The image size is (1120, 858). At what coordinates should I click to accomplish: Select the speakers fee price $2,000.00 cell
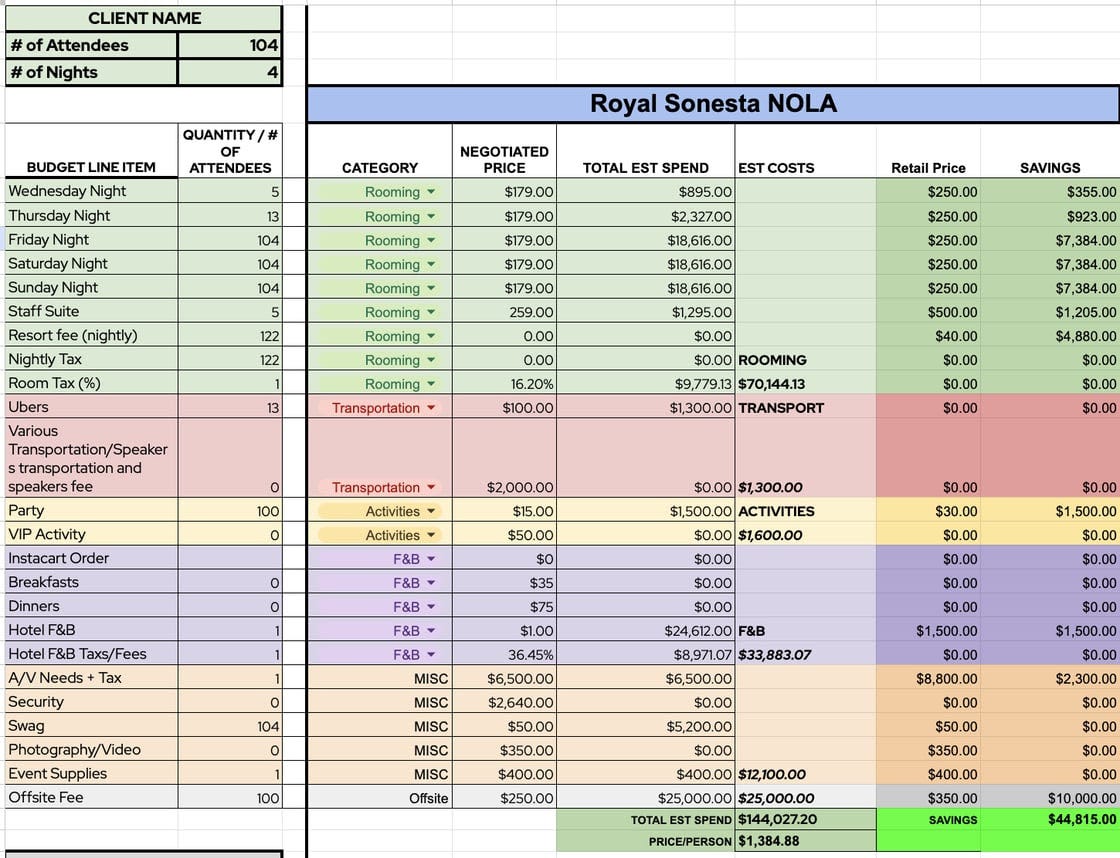(x=504, y=458)
